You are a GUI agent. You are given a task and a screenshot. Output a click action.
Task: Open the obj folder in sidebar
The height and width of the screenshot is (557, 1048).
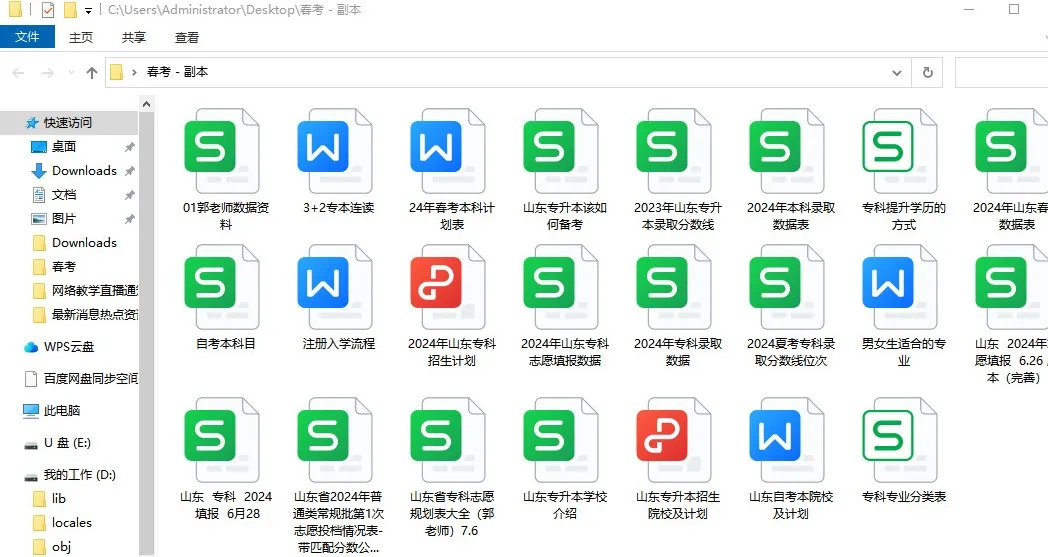tap(61, 547)
